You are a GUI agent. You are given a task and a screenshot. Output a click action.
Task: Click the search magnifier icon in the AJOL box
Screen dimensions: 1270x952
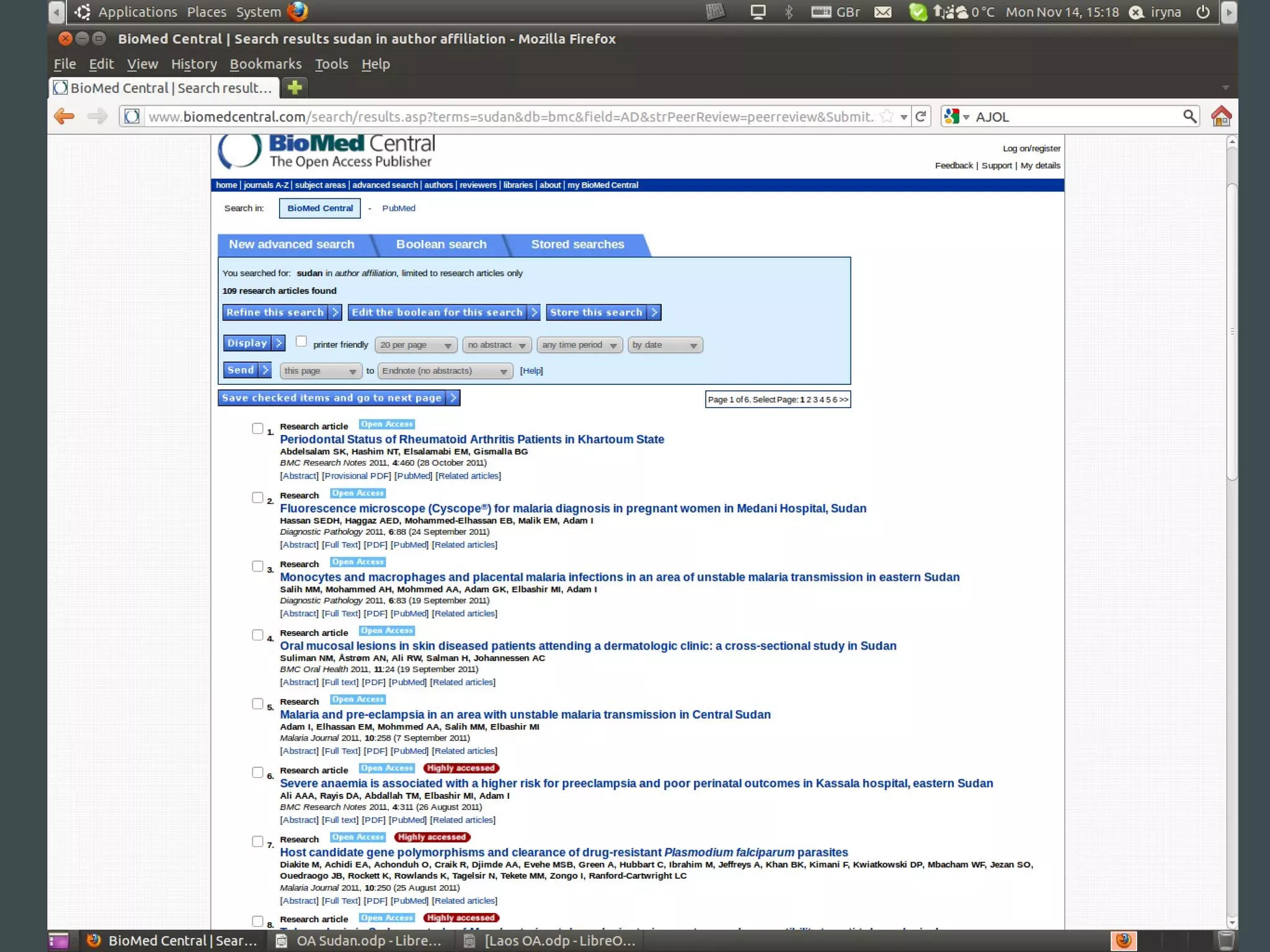pyautogui.click(x=1189, y=117)
